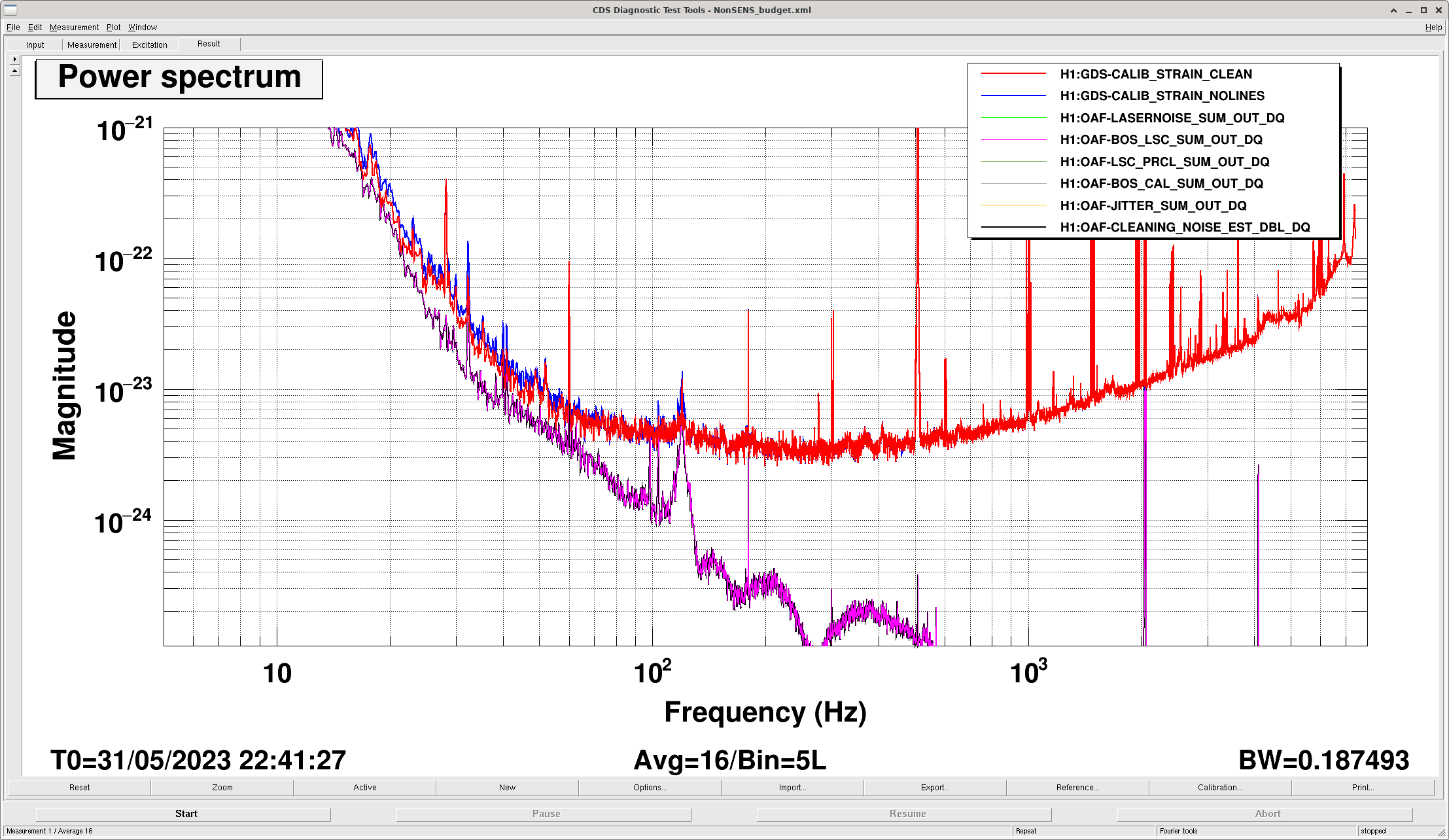Switch to the Input tab
The width and height of the screenshot is (1449, 840).
pos(35,44)
